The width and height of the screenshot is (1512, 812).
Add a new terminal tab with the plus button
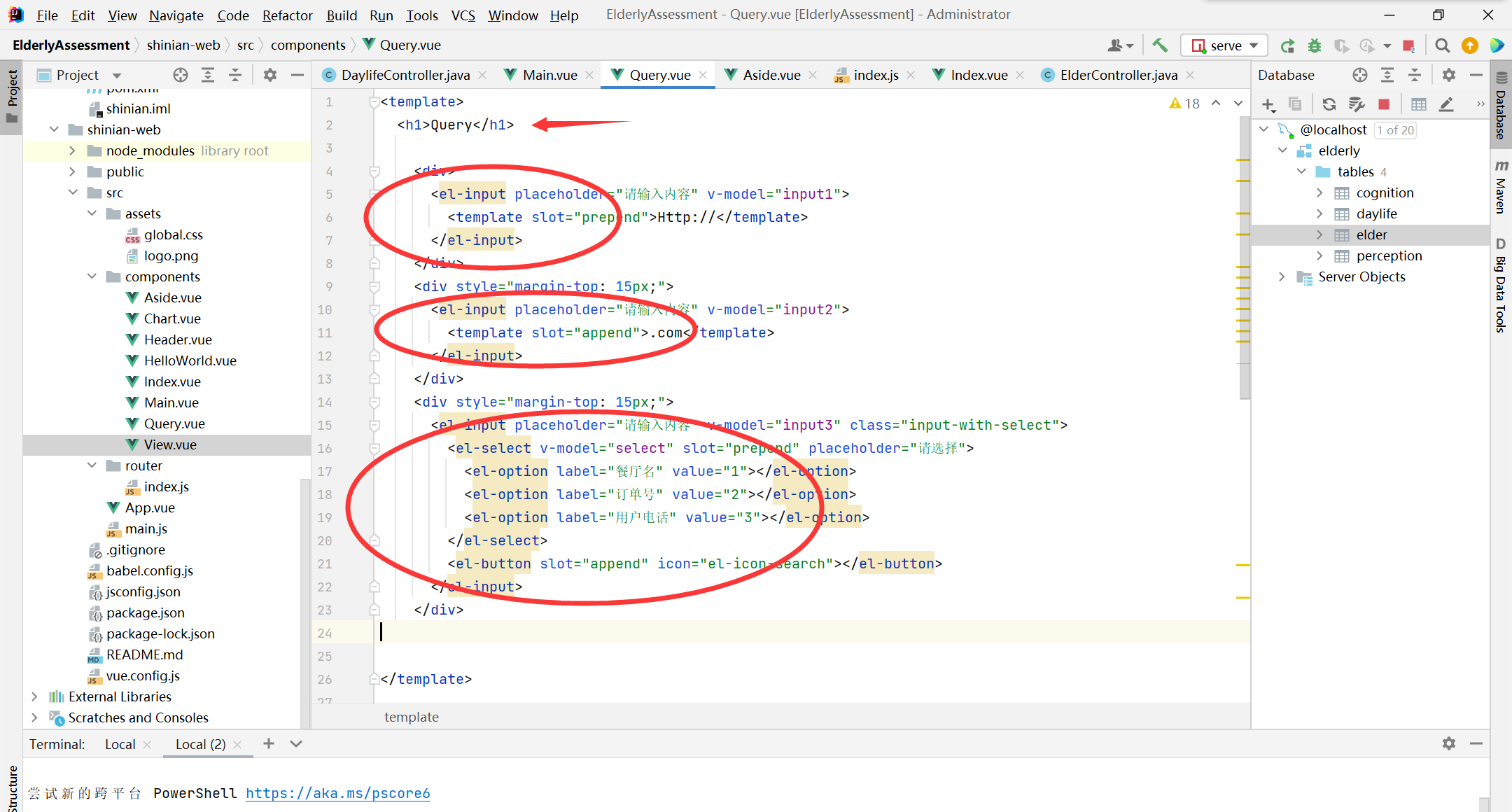[x=269, y=744]
